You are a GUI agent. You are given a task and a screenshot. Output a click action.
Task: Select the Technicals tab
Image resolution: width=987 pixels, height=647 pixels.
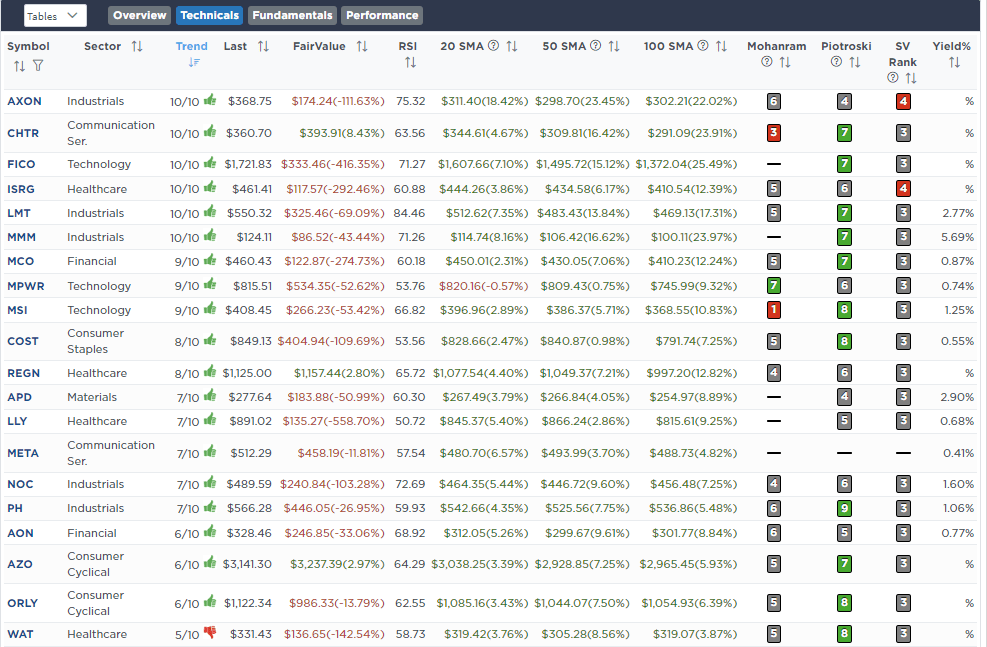click(x=210, y=15)
